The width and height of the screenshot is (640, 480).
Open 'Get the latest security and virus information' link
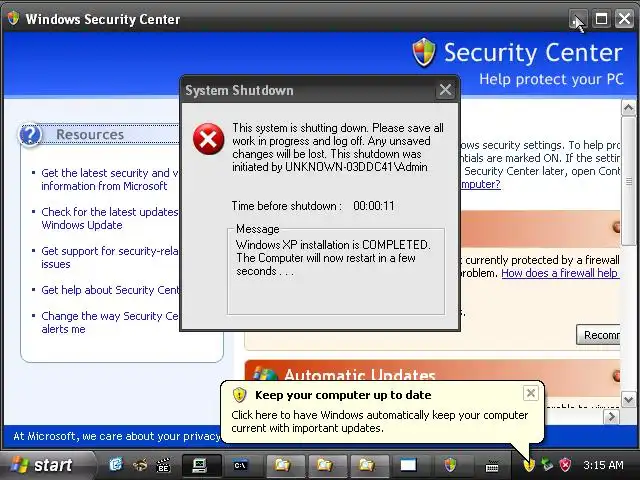click(x=109, y=179)
